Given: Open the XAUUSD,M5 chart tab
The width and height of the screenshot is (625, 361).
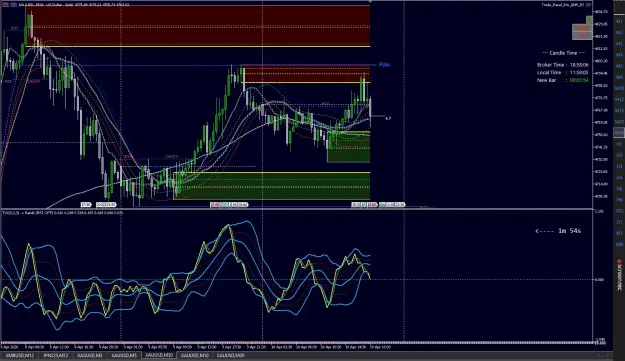Looking at the screenshot, I should click(x=124, y=355).
